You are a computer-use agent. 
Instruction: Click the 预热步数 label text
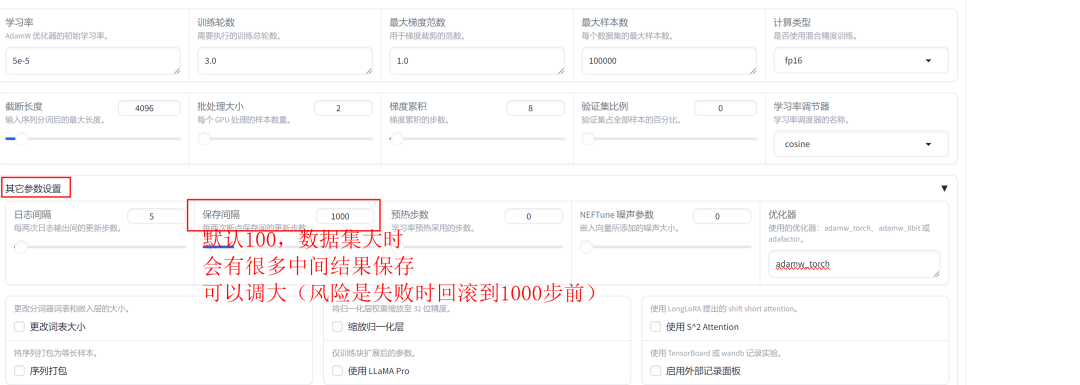click(x=410, y=214)
